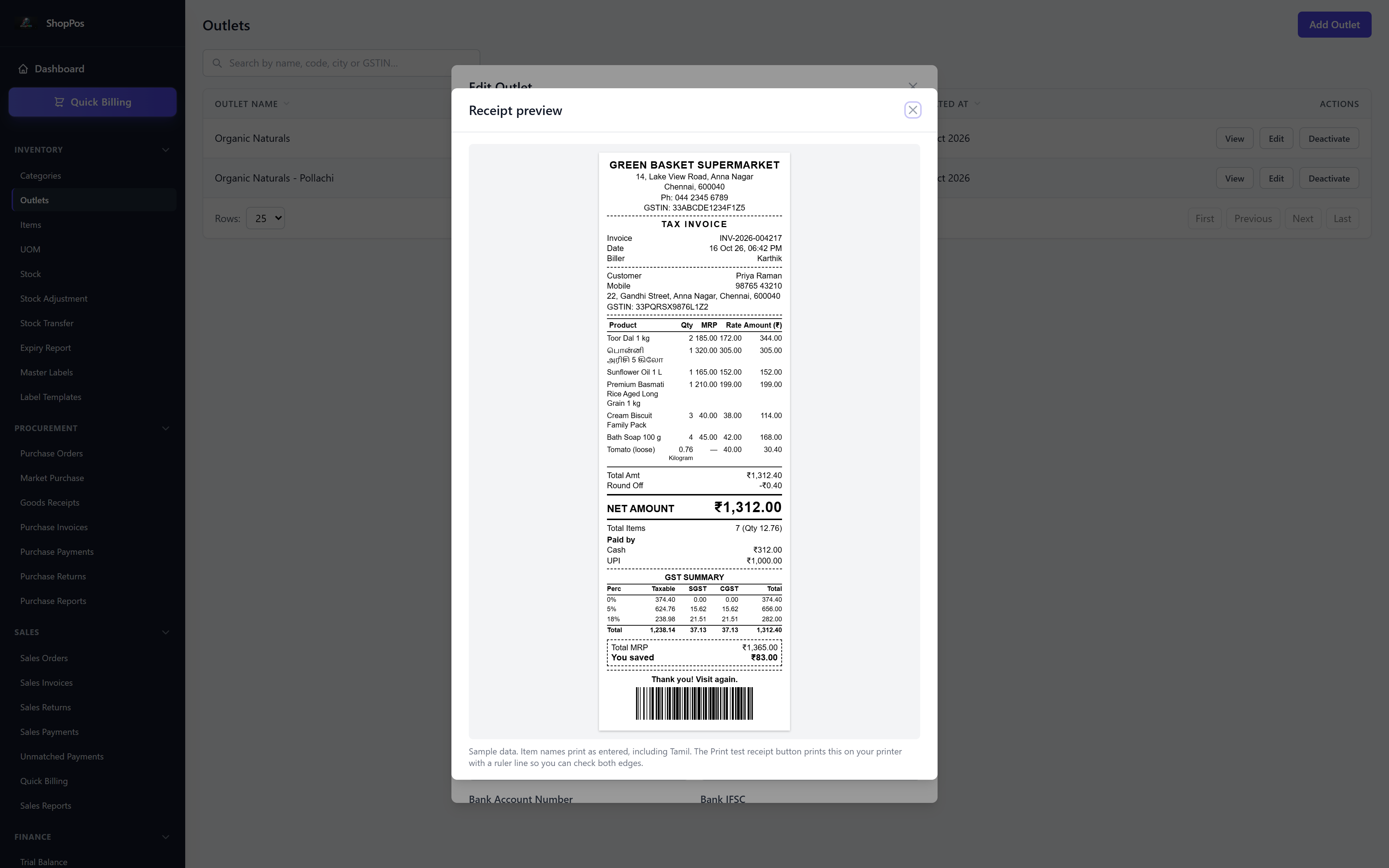Click the Dashboard home icon
The image size is (1389, 868).
click(x=23, y=69)
